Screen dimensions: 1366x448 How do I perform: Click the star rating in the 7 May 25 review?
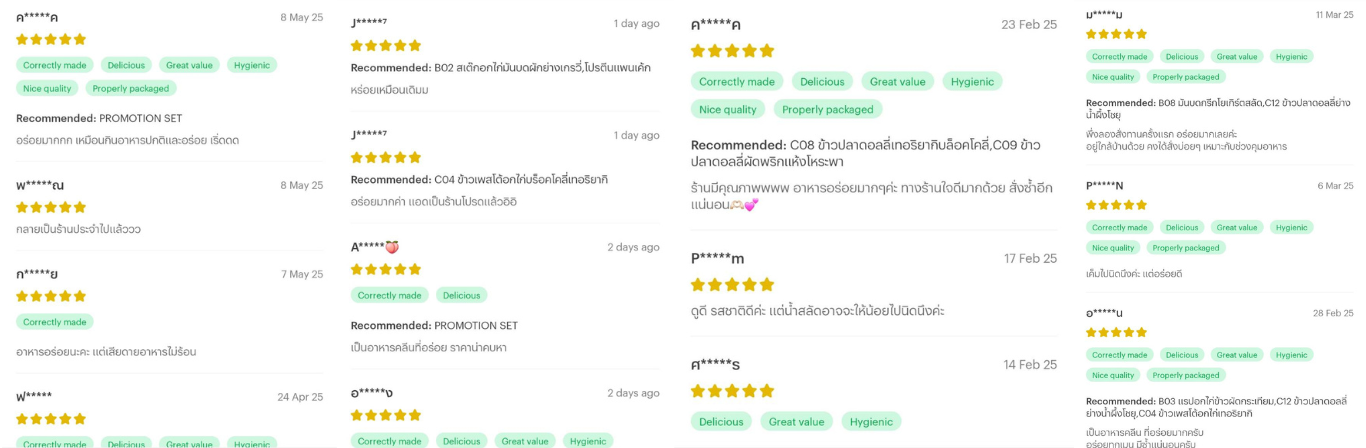pos(51,296)
